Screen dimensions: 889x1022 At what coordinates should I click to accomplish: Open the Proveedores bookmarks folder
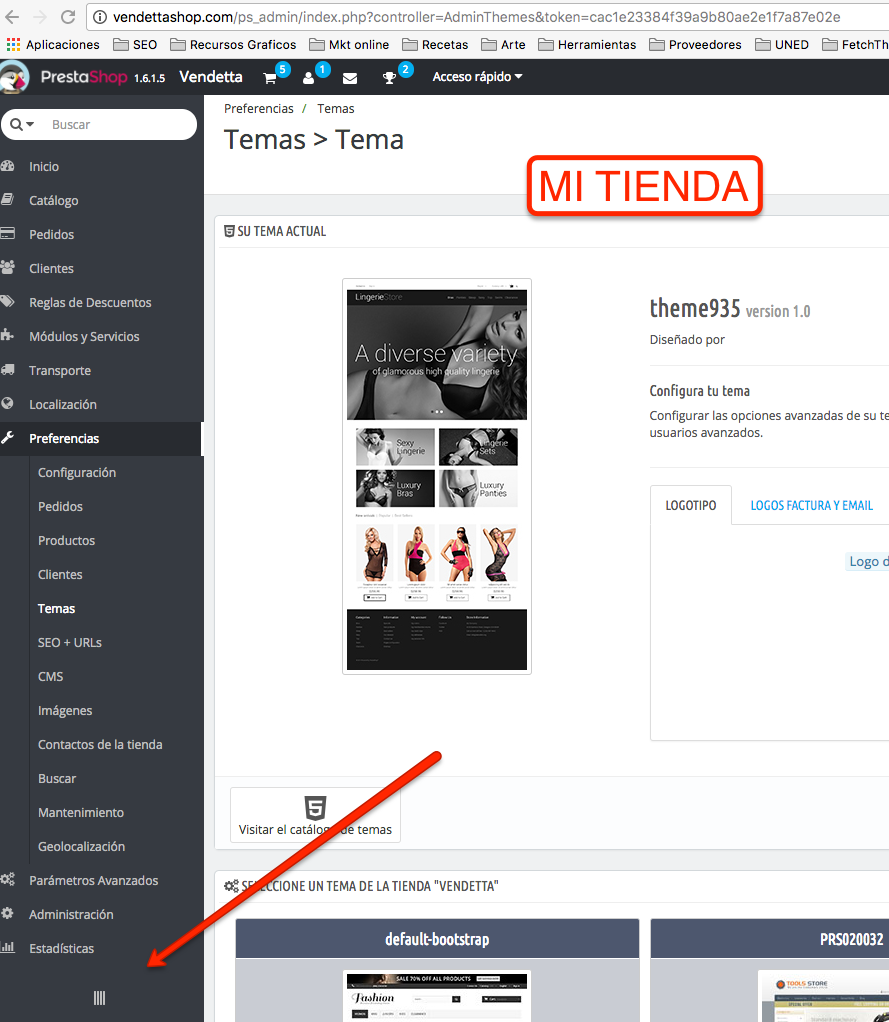coord(695,44)
